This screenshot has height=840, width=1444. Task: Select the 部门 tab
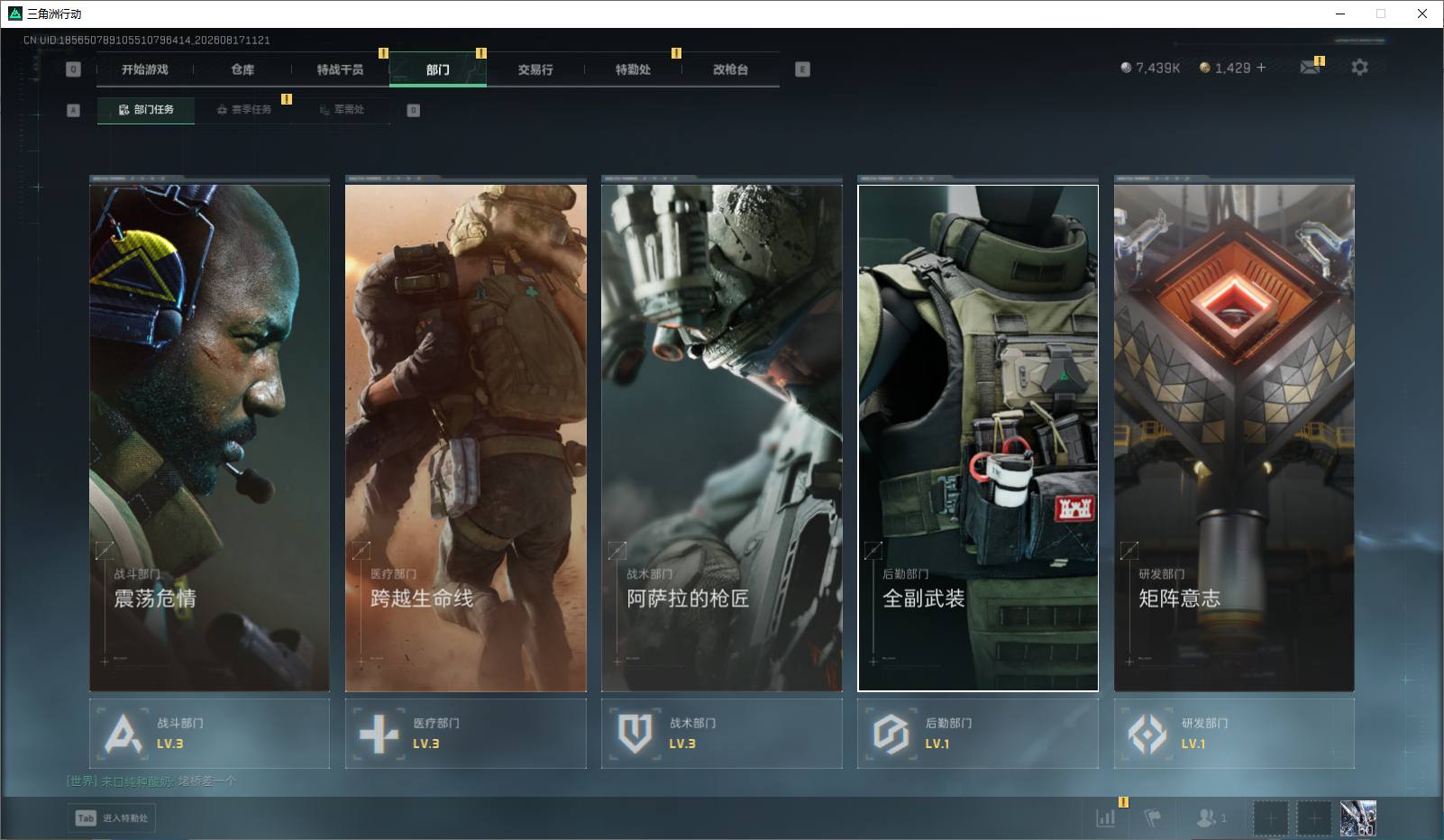click(x=438, y=69)
